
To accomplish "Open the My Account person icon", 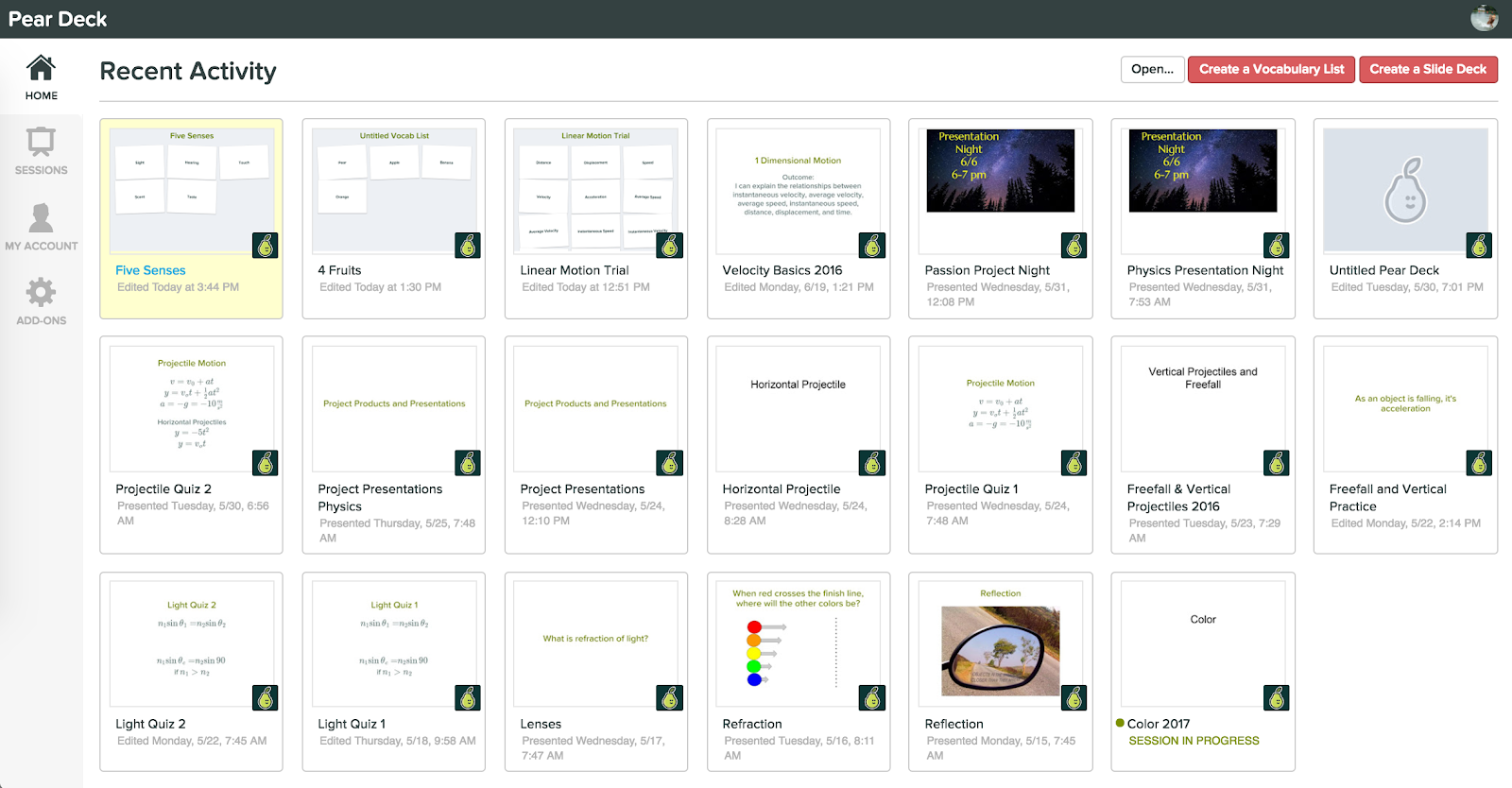I will pos(41,217).
